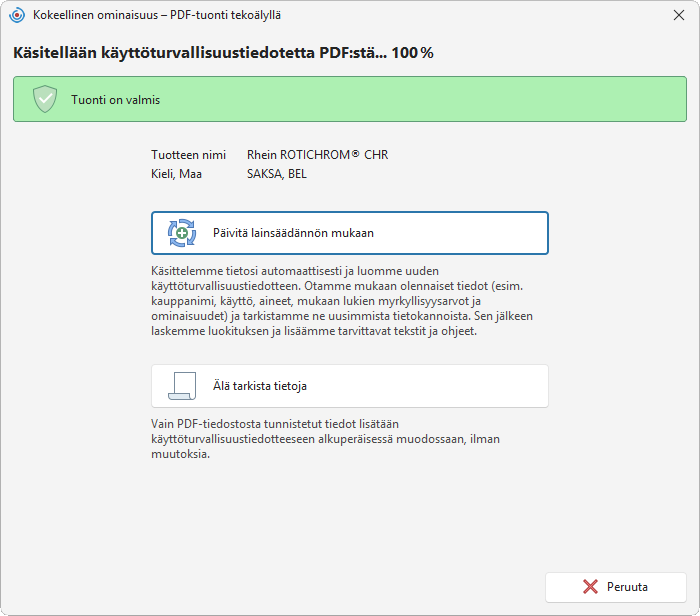Click the description starting 'Käsittelemme tietosi automaattisesti'
The image size is (700, 616).
342,301
